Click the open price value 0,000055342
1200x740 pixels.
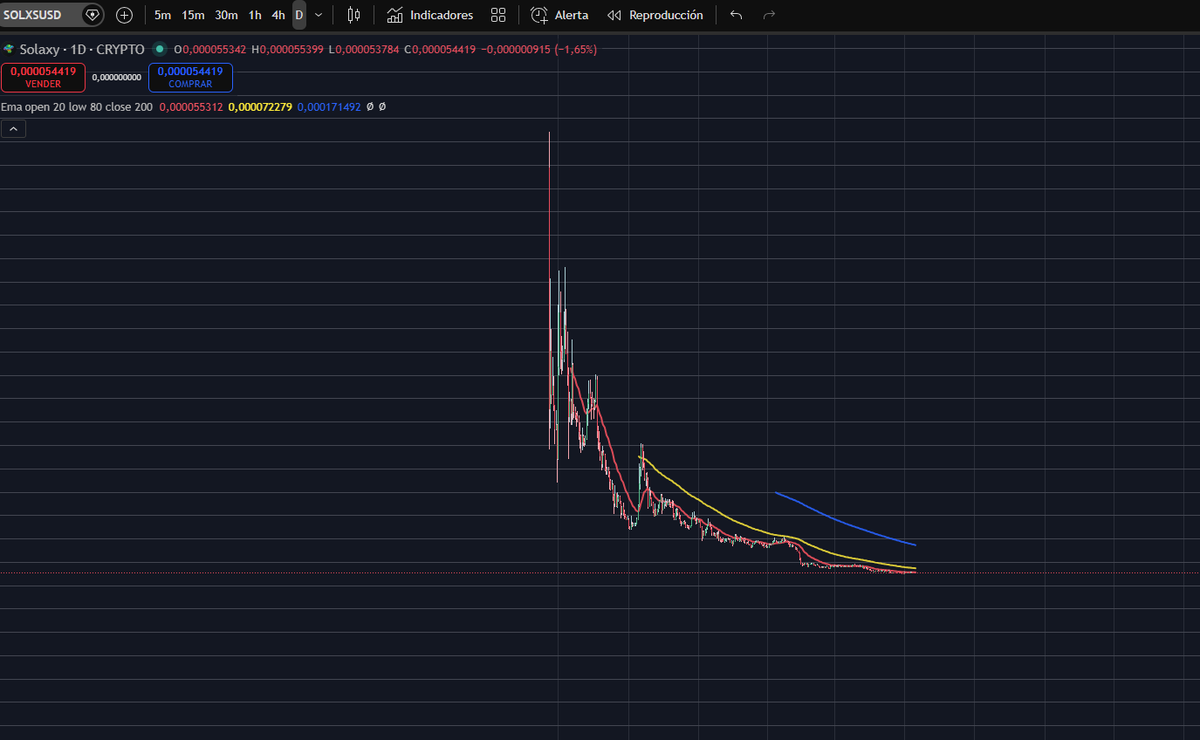click(x=214, y=49)
